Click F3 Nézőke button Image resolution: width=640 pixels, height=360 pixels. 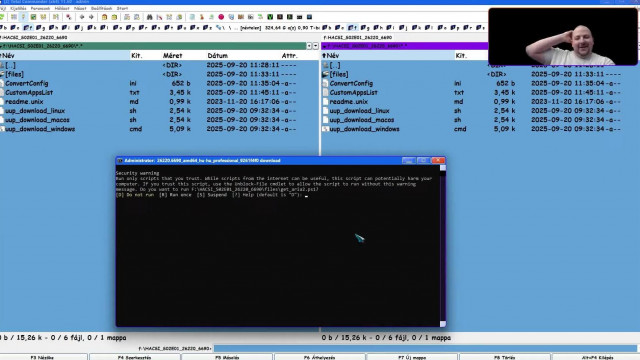point(43,357)
